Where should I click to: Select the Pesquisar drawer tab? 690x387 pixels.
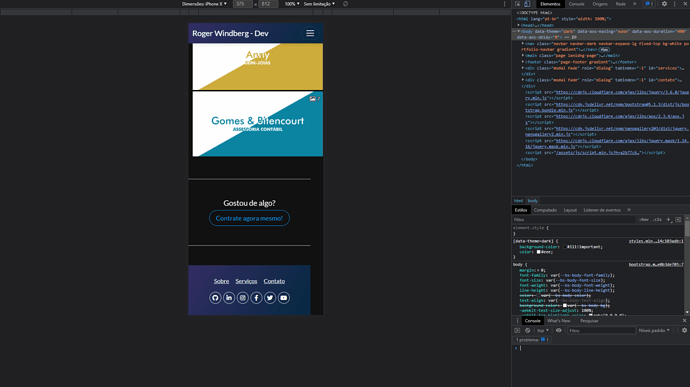589,321
